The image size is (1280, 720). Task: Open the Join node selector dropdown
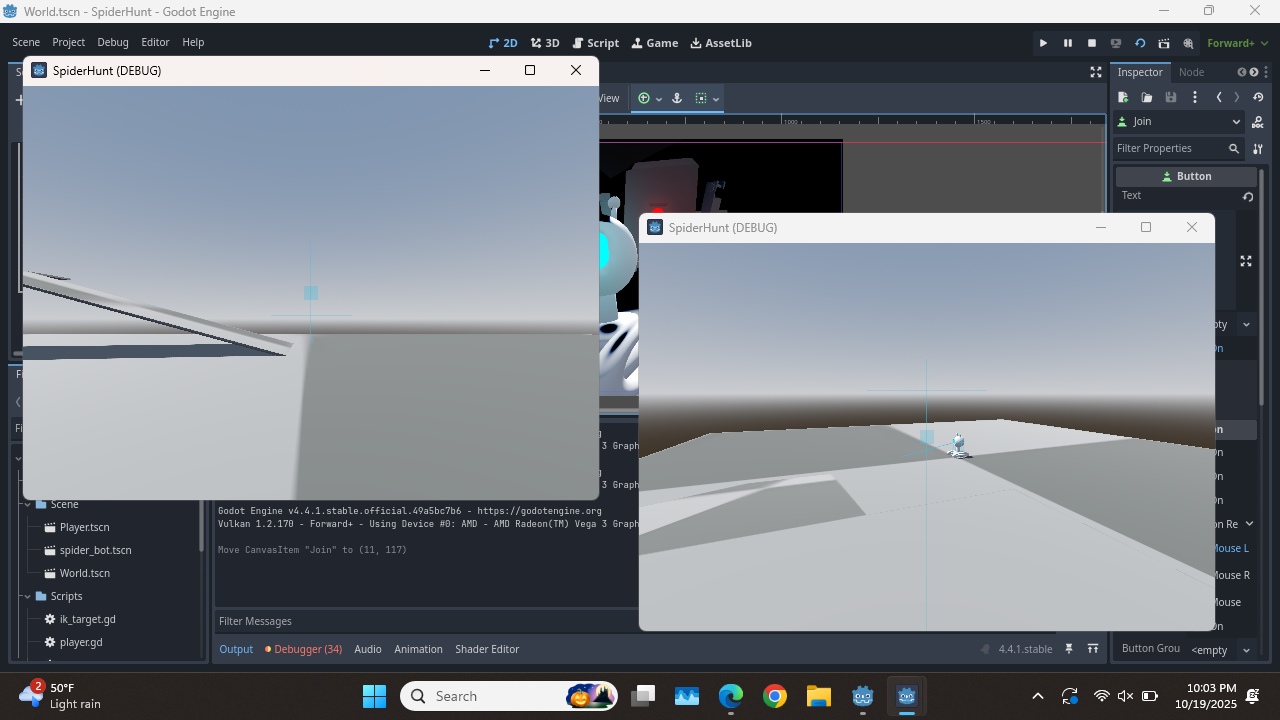click(x=1179, y=121)
